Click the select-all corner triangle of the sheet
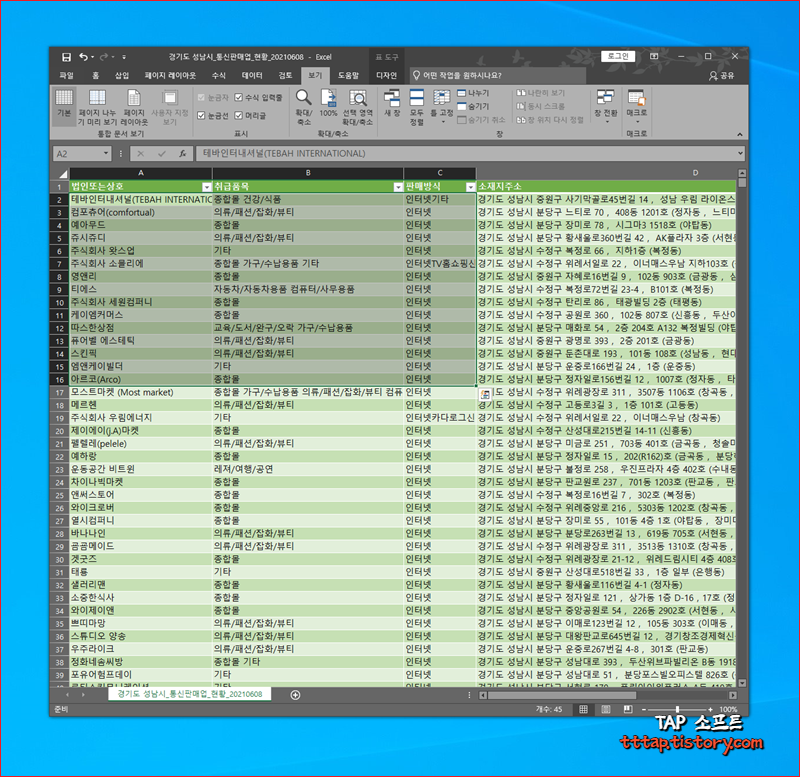 coord(62,173)
